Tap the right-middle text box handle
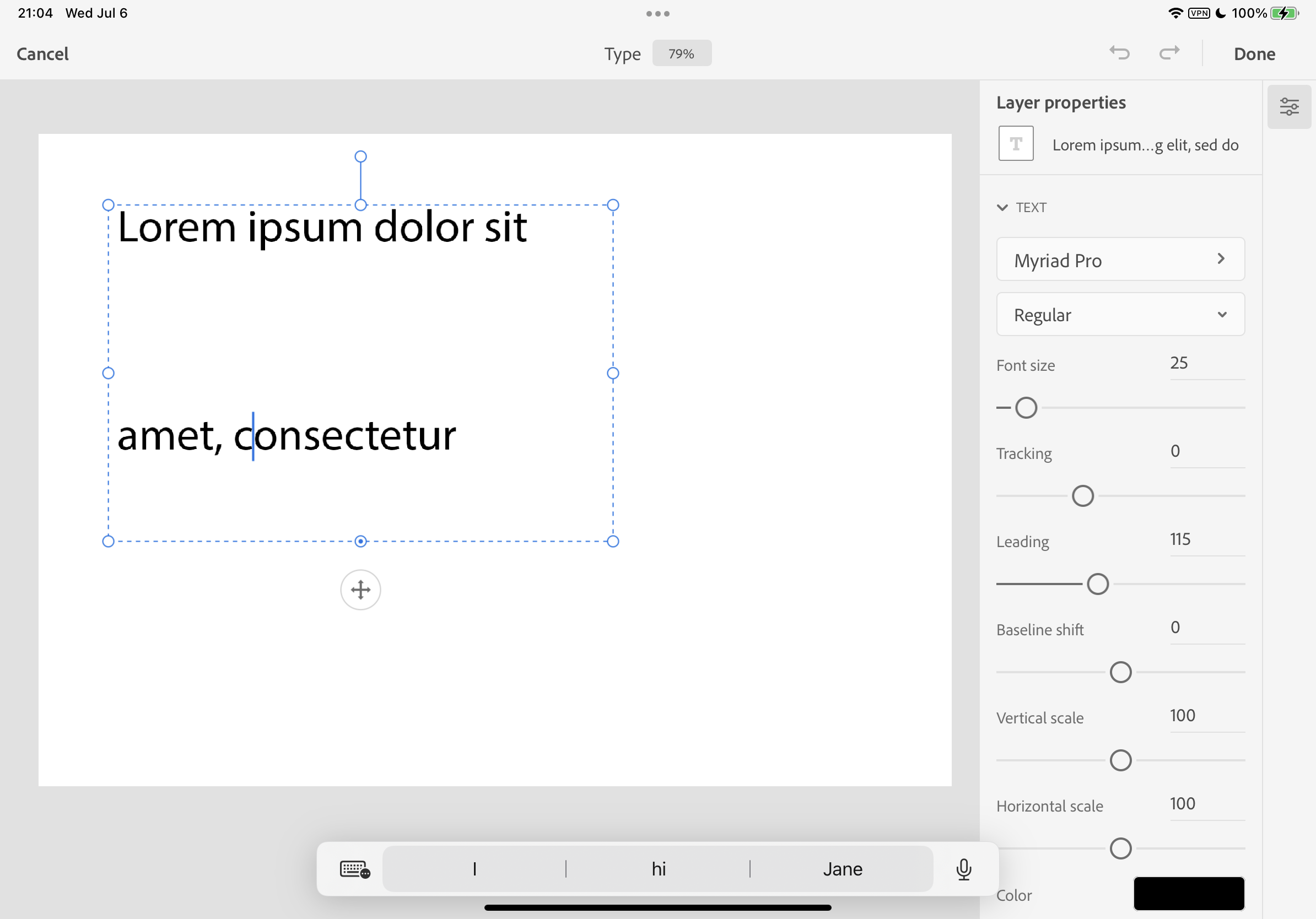 tap(613, 374)
